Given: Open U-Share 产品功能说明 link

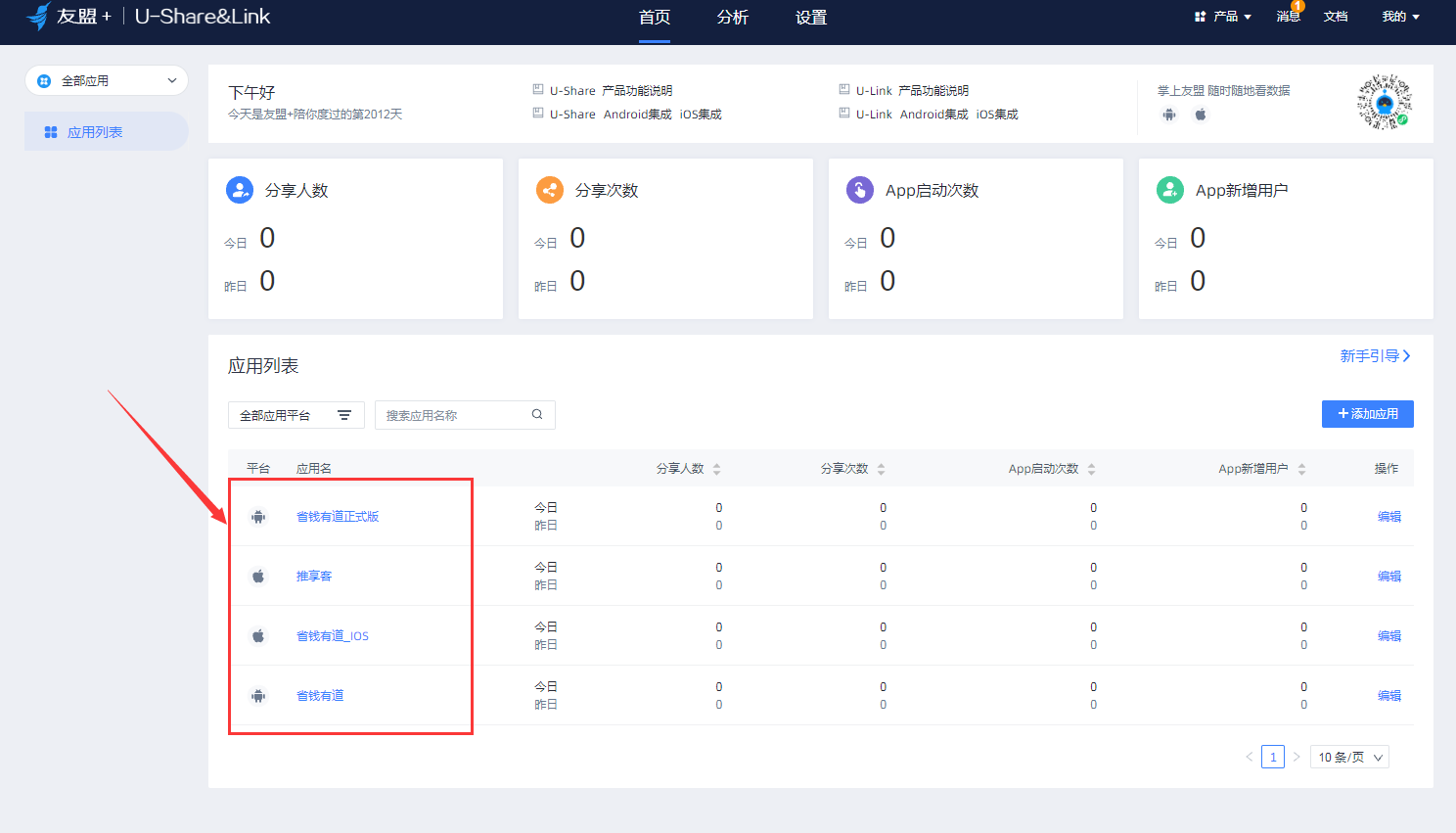Looking at the screenshot, I should coord(637,91).
